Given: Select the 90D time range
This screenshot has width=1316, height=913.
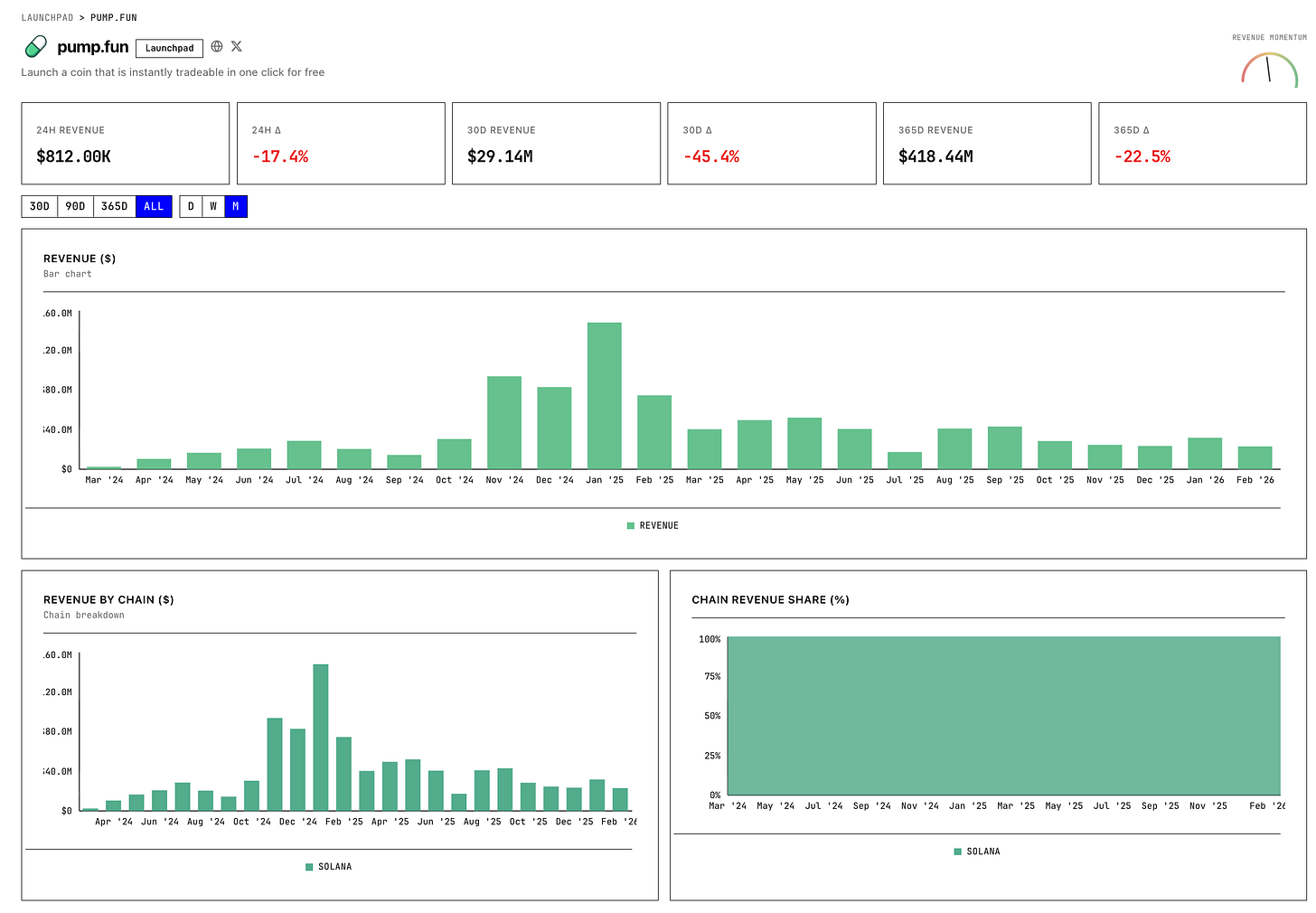Looking at the screenshot, I should (76, 206).
